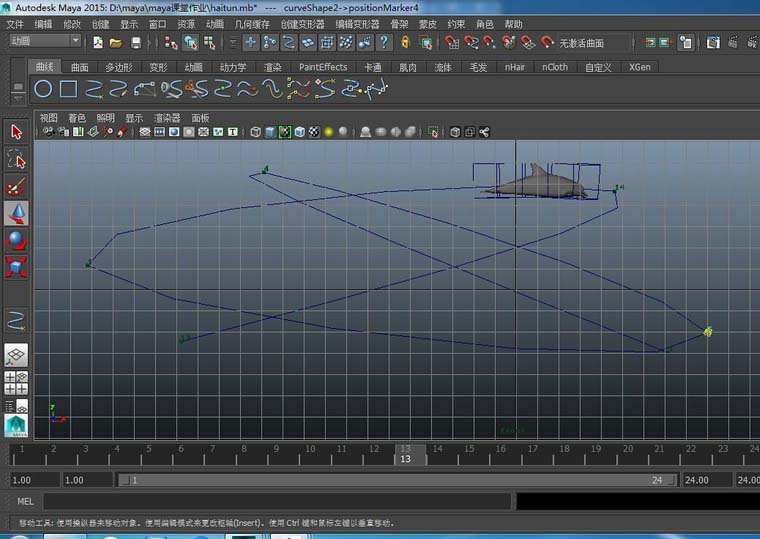760x539 pixels.
Task: Click the range slider bar below timeline
Action: coord(393,480)
